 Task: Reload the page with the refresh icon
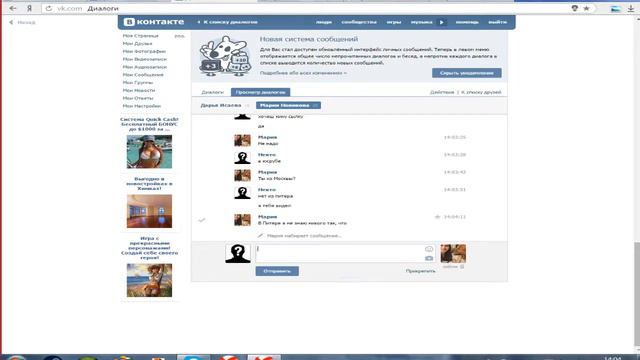pyautogui.click(x=49, y=8)
